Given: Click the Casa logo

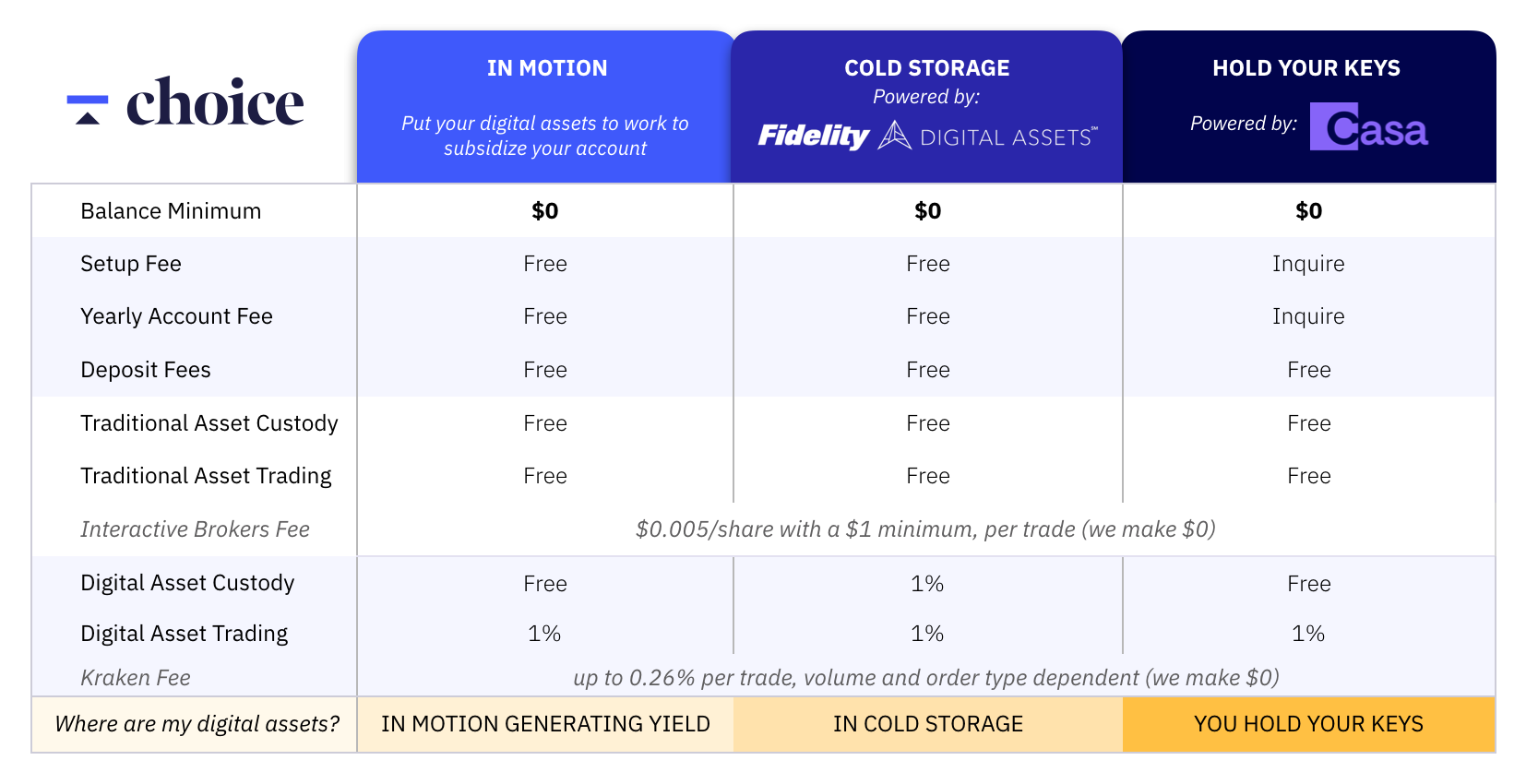Looking at the screenshot, I should click(x=1369, y=127).
